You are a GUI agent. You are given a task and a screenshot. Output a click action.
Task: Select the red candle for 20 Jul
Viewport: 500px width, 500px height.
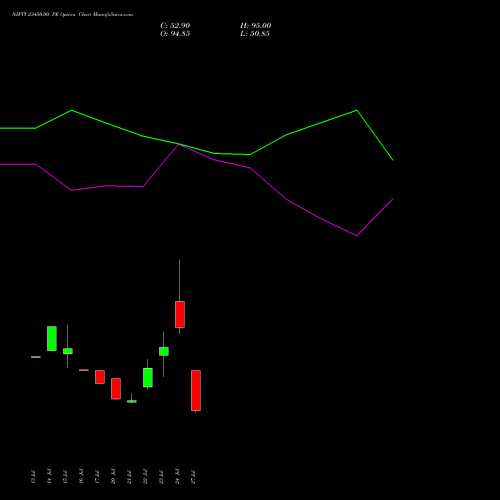[116, 389]
